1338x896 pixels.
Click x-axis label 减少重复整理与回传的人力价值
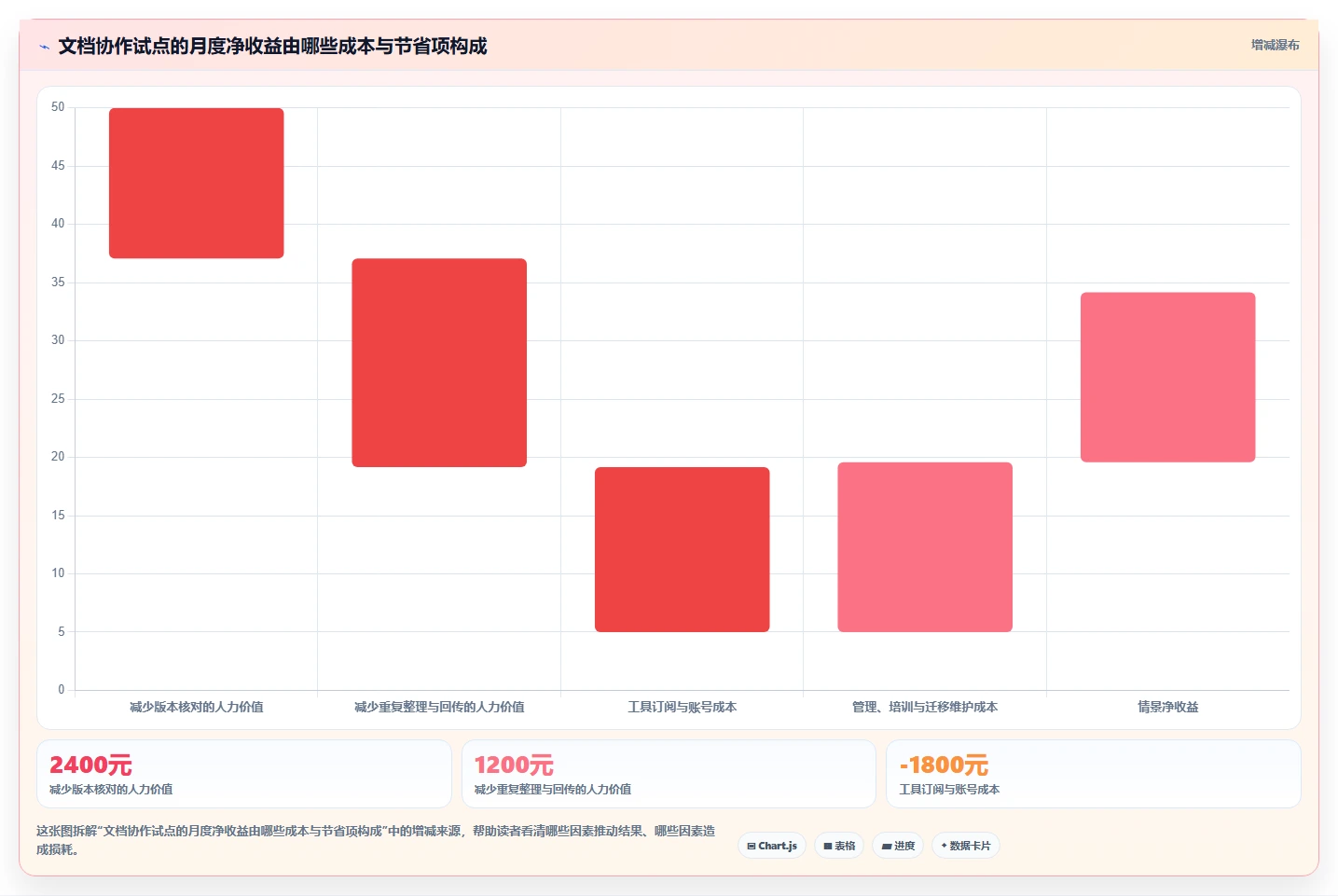point(439,707)
